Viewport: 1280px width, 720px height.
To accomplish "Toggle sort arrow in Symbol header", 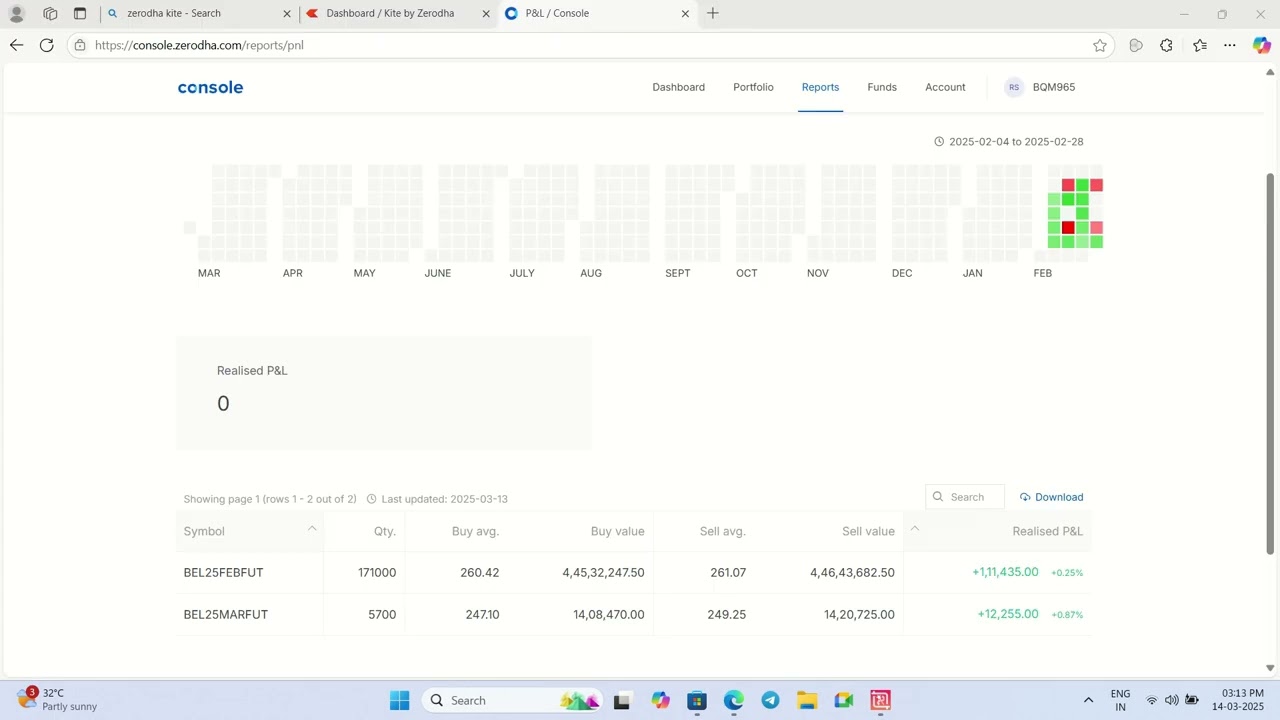I will [x=312, y=528].
